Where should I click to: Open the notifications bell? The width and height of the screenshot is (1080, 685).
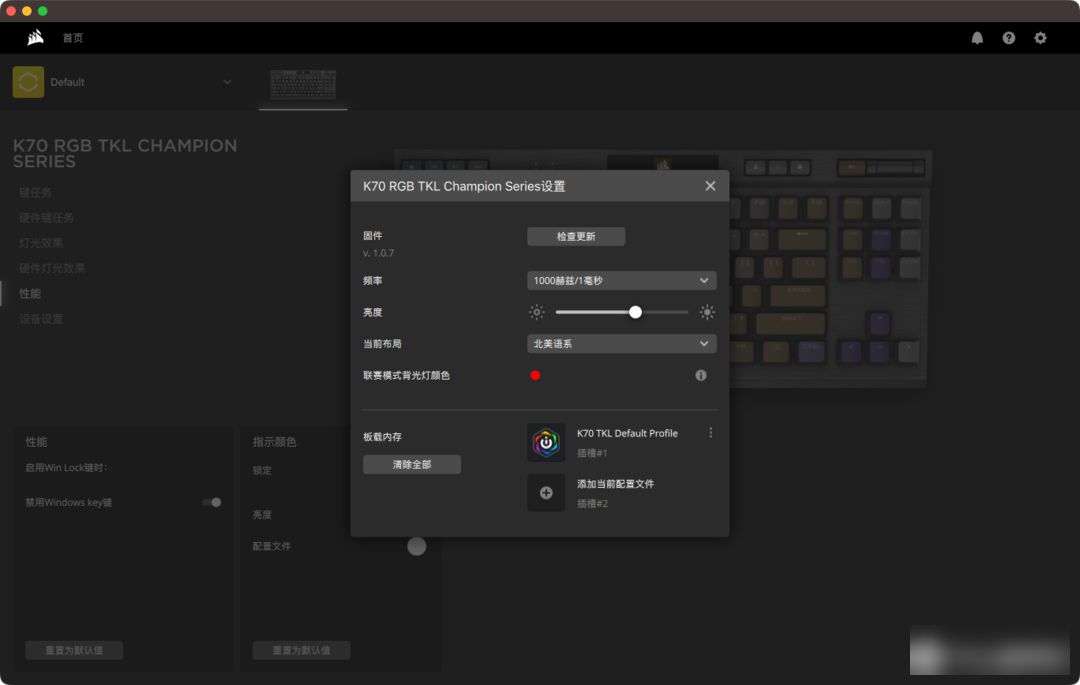(977, 38)
